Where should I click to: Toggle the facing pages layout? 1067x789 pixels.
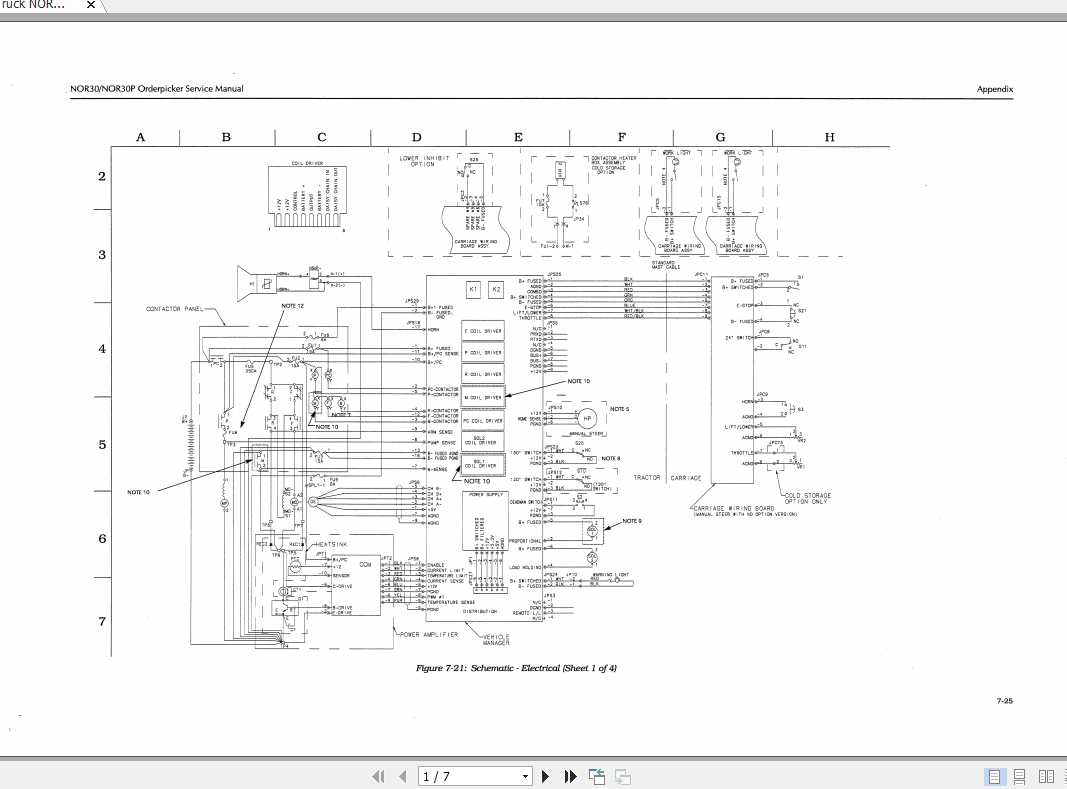(x=1046, y=776)
